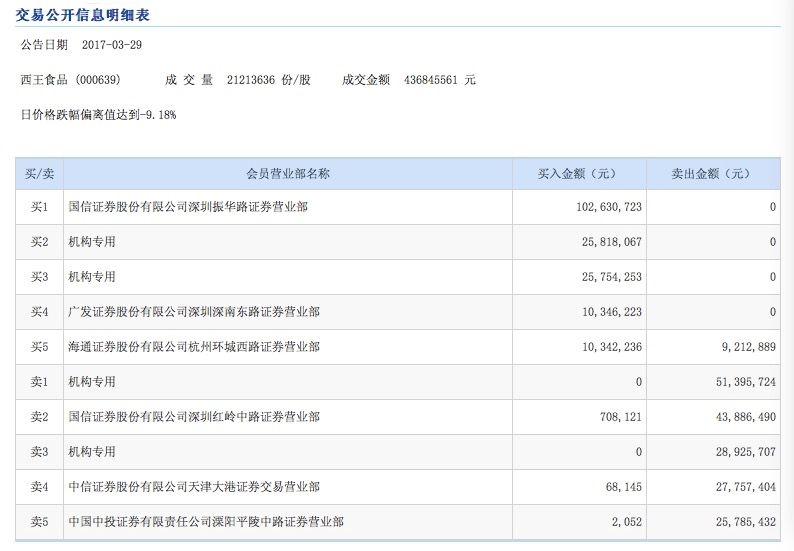The image size is (794, 551).
Task: Click the 买/卖 column header
Action: tap(39, 174)
